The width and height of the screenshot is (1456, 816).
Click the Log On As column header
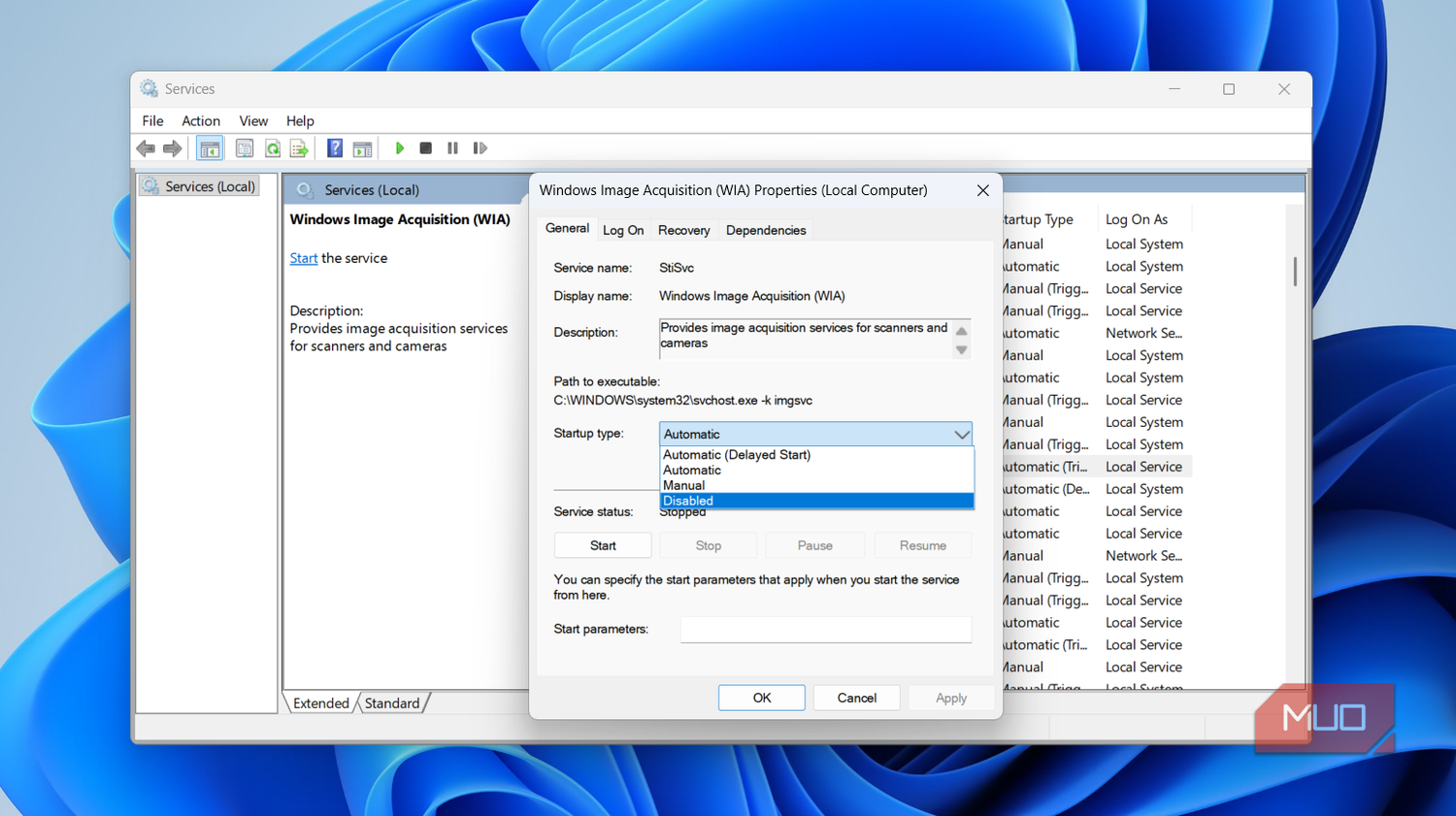coord(1137,219)
